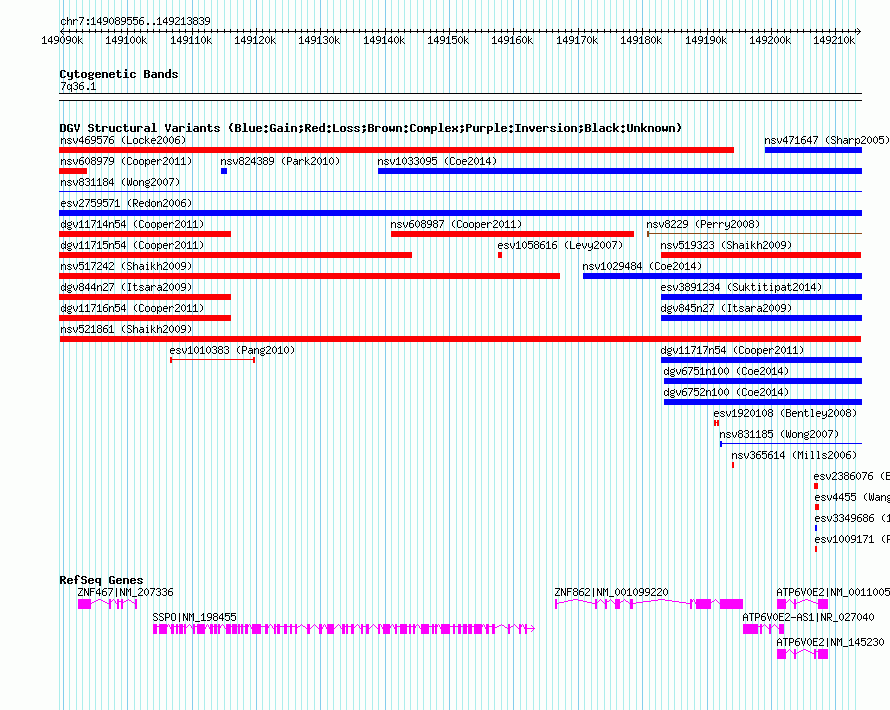Select the dgv845n27 (Itsara2009) blue bar
The image size is (890, 710).
pos(761,318)
